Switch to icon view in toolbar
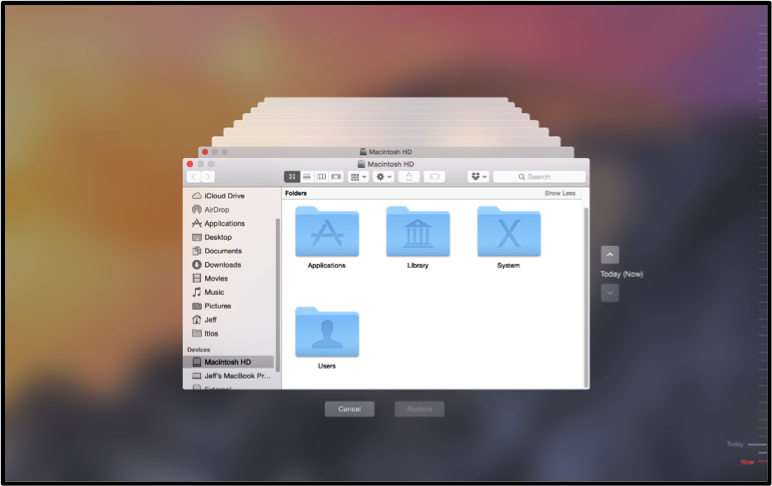The width and height of the screenshot is (772, 486). click(x=291, y=177)
